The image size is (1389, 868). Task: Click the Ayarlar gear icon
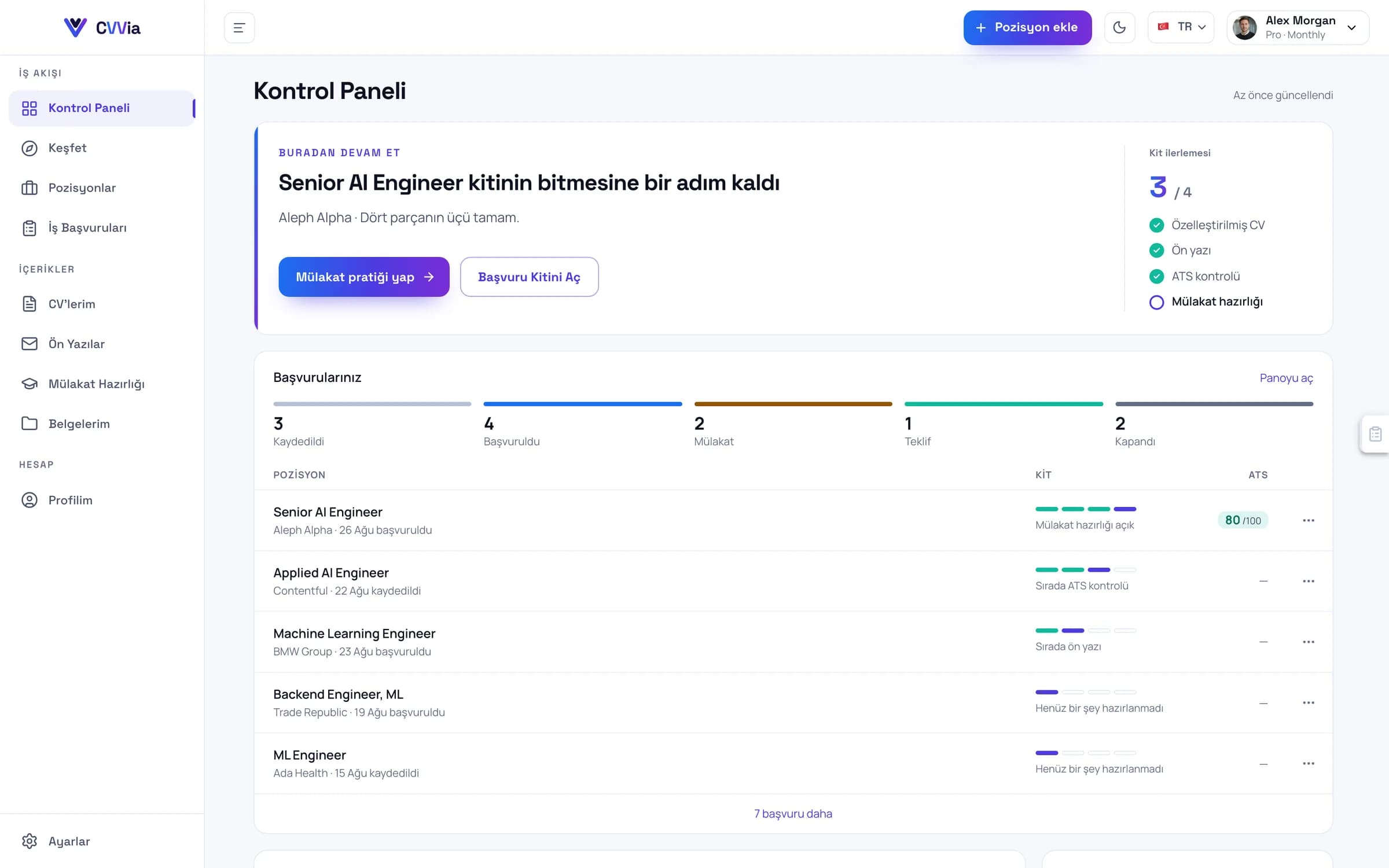(30, 841)
